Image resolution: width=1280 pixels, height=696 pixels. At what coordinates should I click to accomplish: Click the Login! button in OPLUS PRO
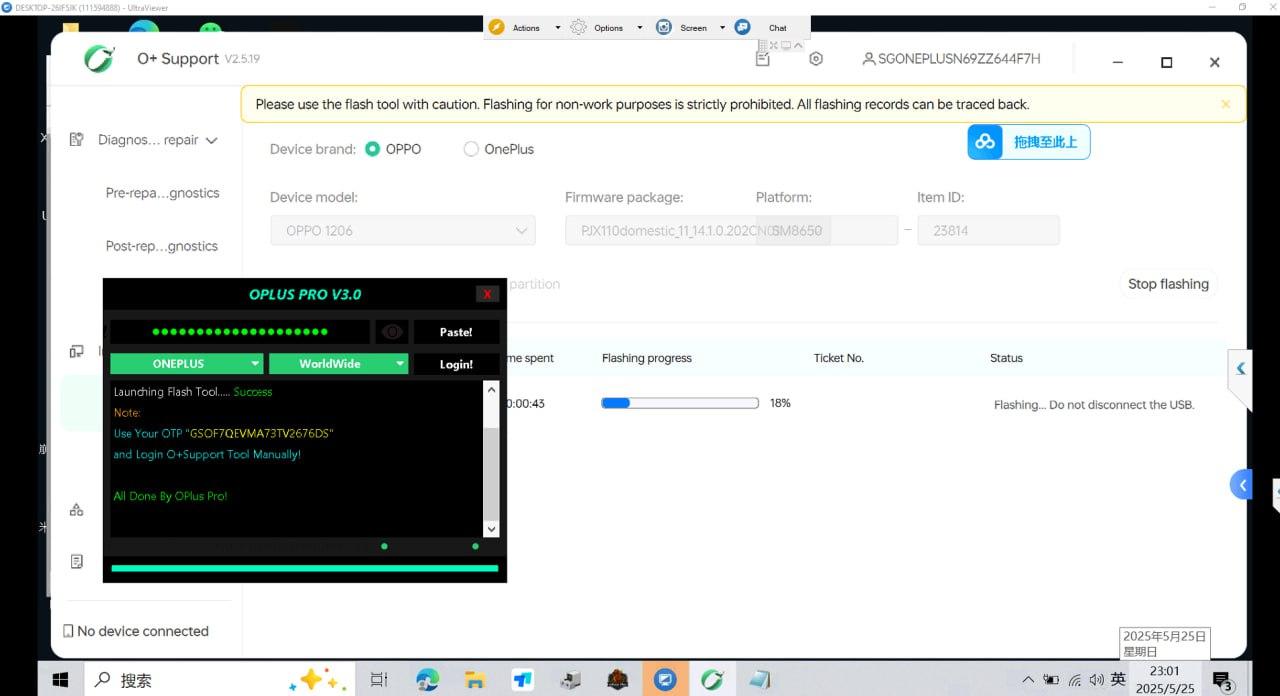coord(456,364)
